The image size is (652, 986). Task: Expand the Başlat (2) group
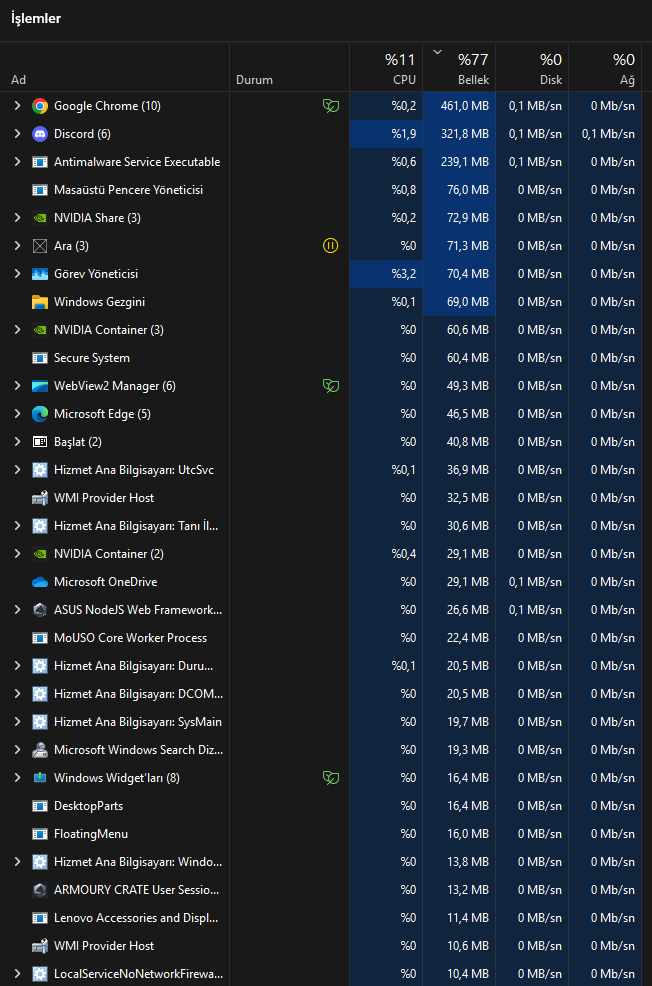click(18, 442)
